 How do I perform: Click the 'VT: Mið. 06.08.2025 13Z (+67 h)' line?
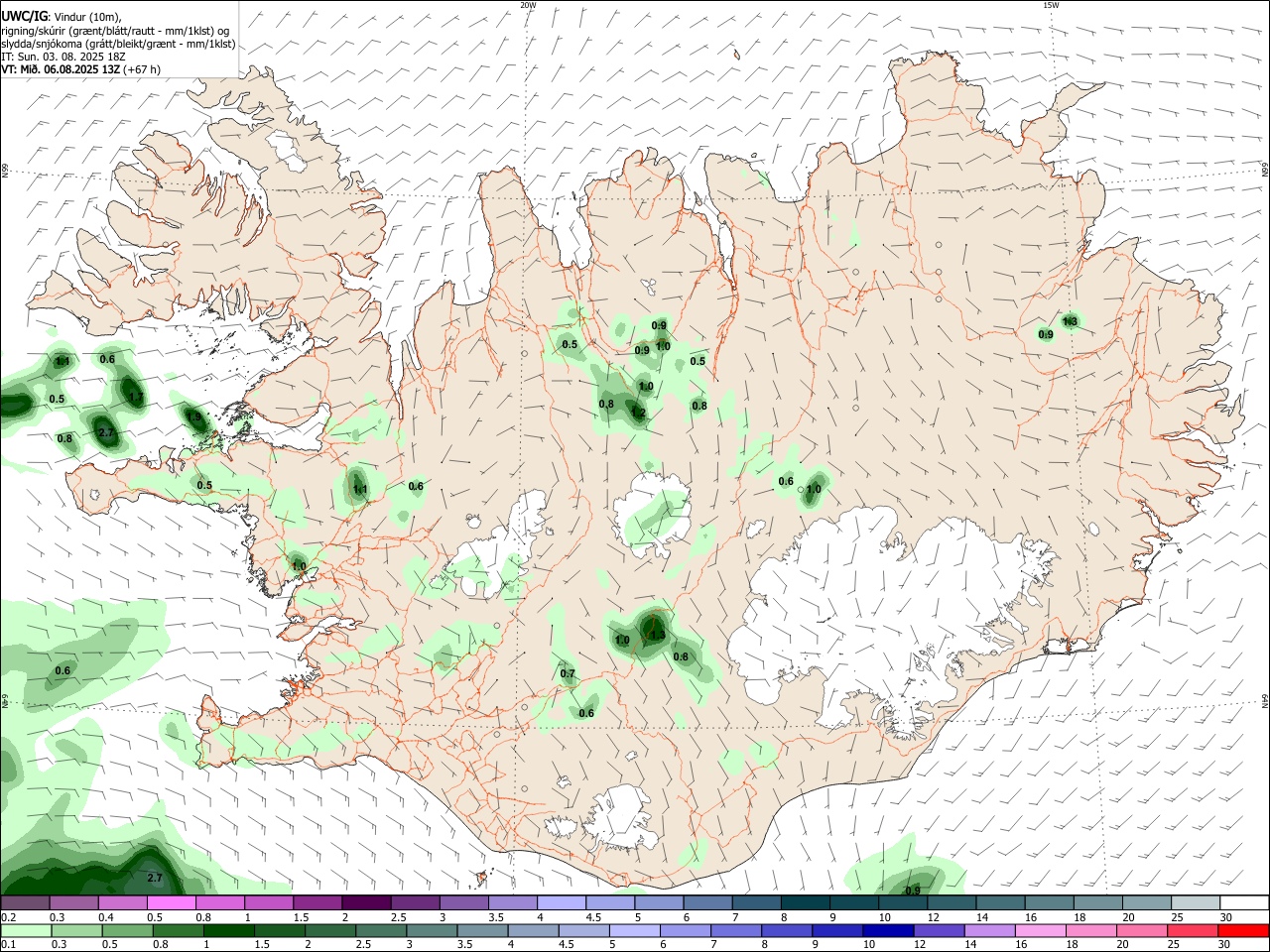tap(80, 69)
